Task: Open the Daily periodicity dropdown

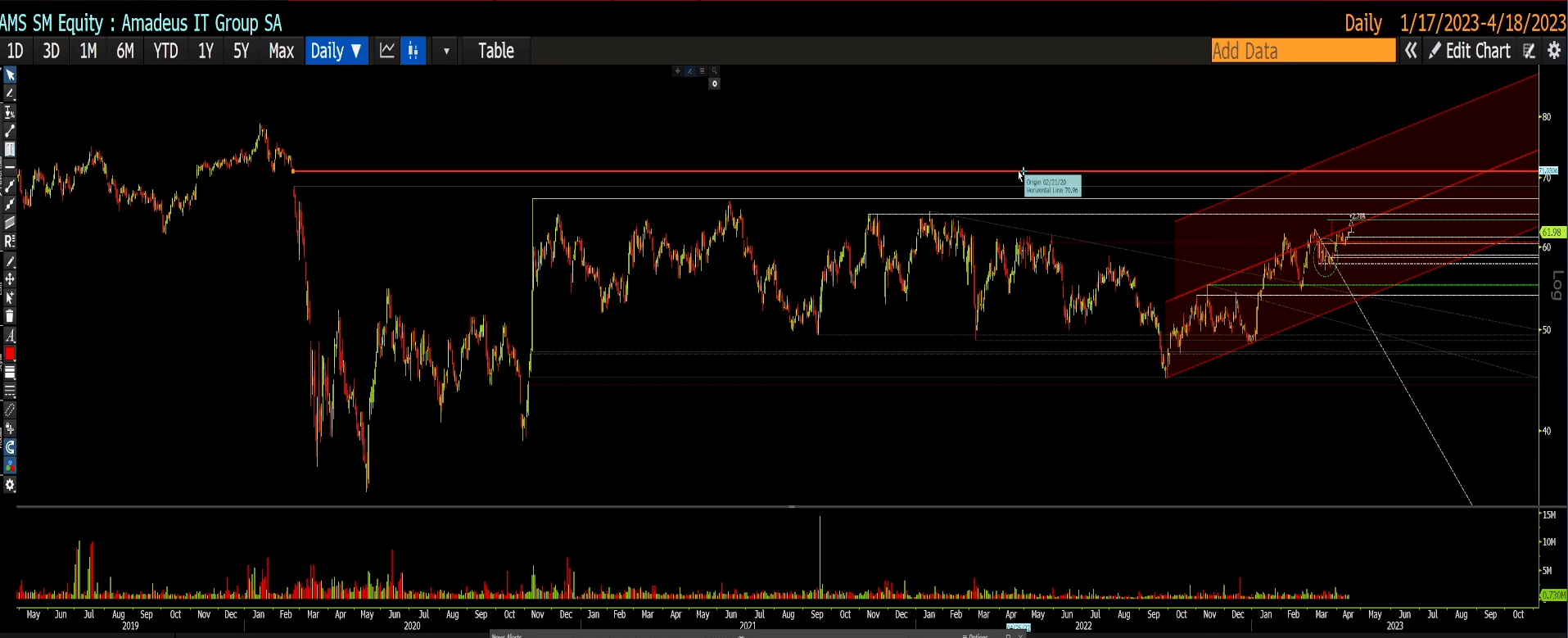Action: (x=337, y=51)
